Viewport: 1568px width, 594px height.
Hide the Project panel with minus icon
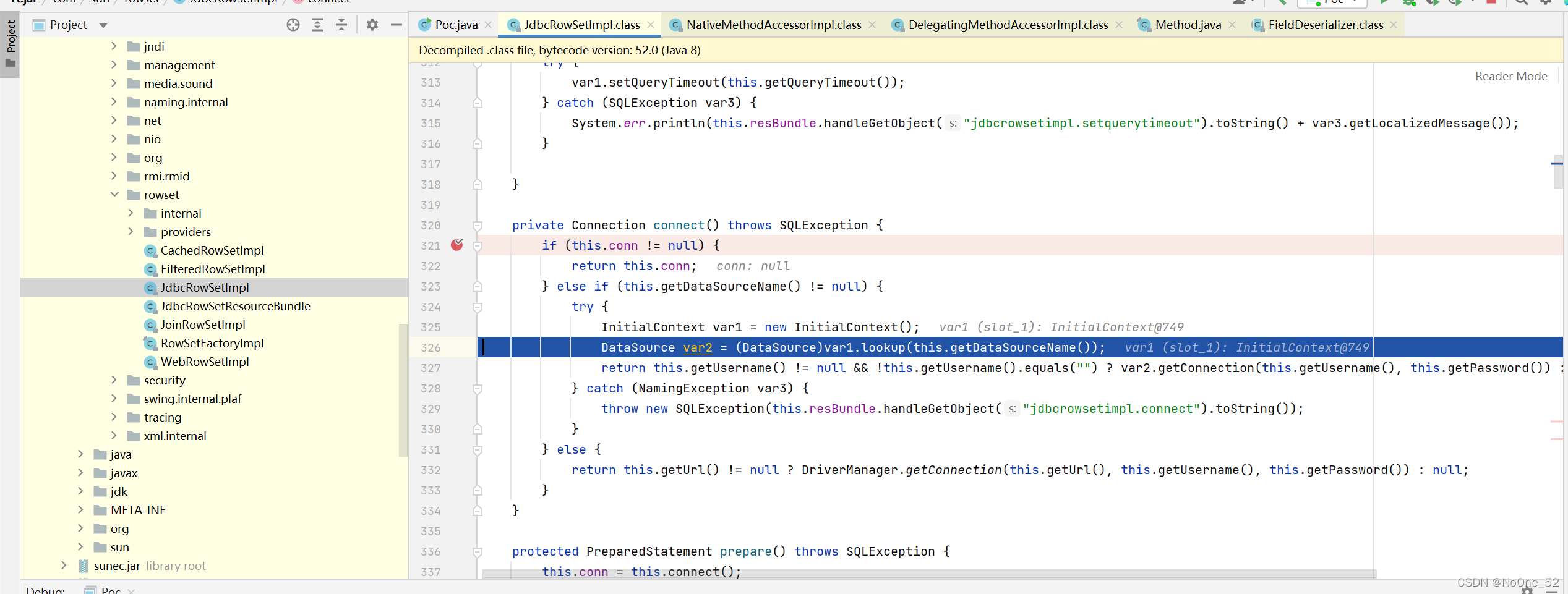pyautogui.click(x=396, y=25)
